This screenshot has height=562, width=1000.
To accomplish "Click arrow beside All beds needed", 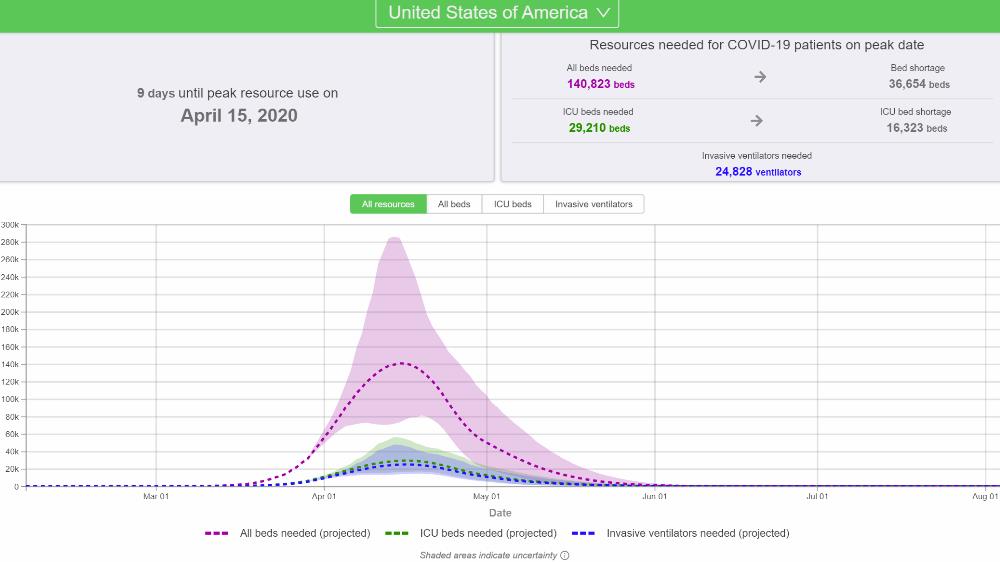I will (759, 77).
